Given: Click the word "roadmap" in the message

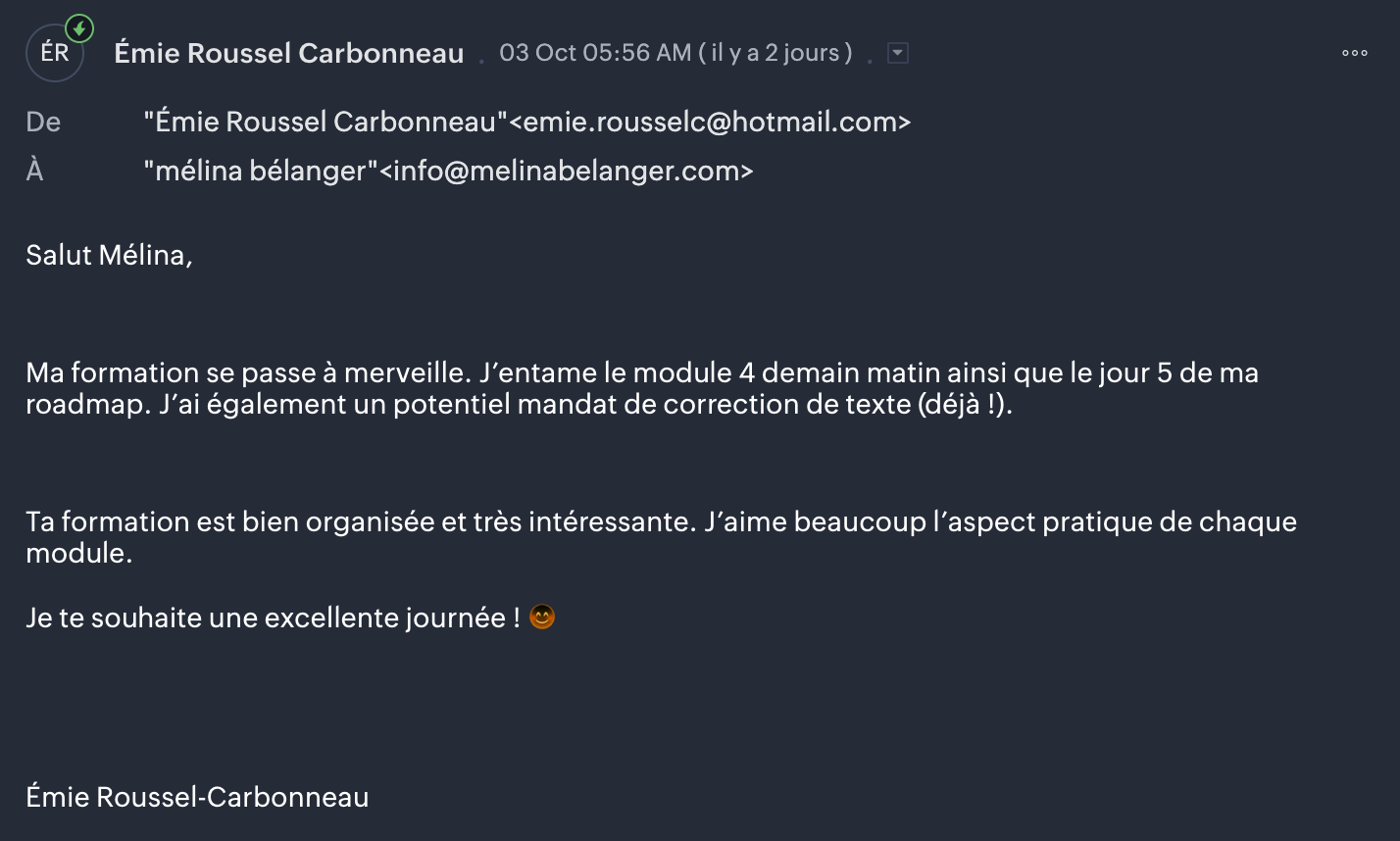Looking at the screenshot, I should pos(85,405).
